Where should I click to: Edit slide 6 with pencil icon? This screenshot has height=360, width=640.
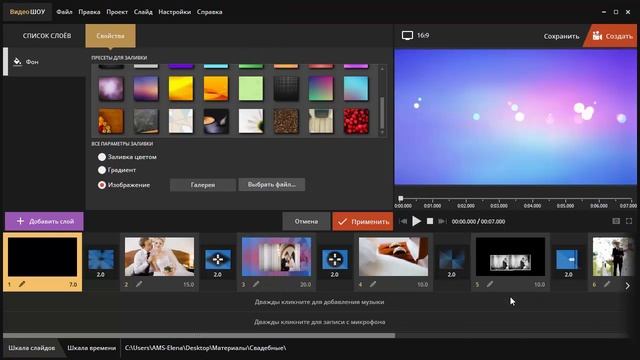coord(607,284)
